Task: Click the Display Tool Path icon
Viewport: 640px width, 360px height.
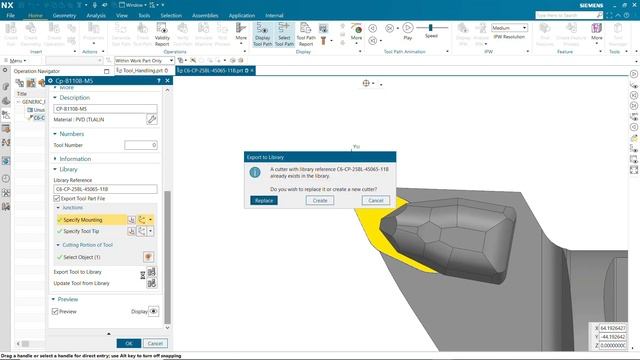Action: tap(262, 34)
